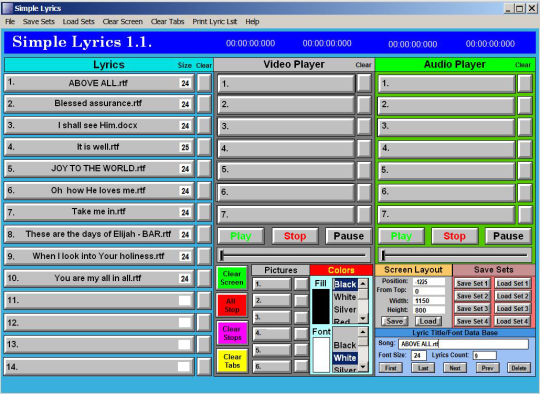The height and width of the screenshot is (394, 540).
Task: Open the Print Lyric List menu
Action: pyautogui.click(x=215, y=21)
